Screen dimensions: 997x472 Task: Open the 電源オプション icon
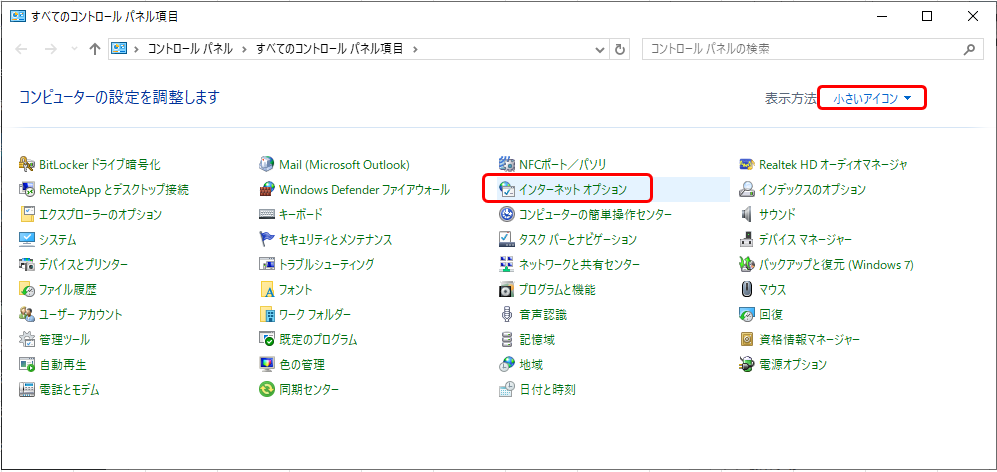pos(747,365)
